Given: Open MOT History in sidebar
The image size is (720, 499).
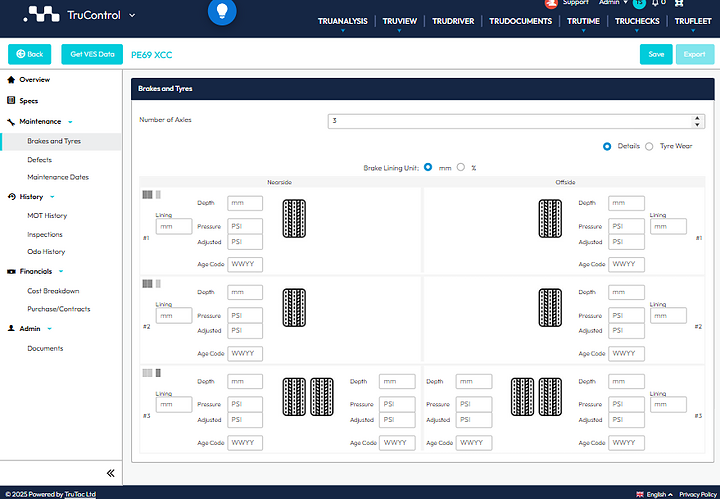Looking at the screenshot, I should coord(47,216).
